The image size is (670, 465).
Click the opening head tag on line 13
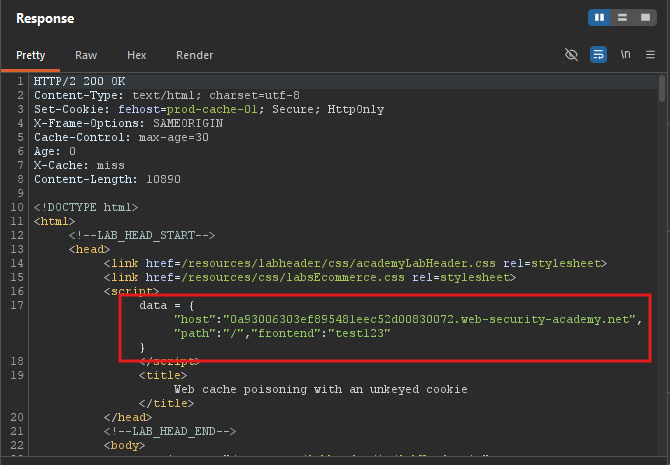[x=89, y=249]
